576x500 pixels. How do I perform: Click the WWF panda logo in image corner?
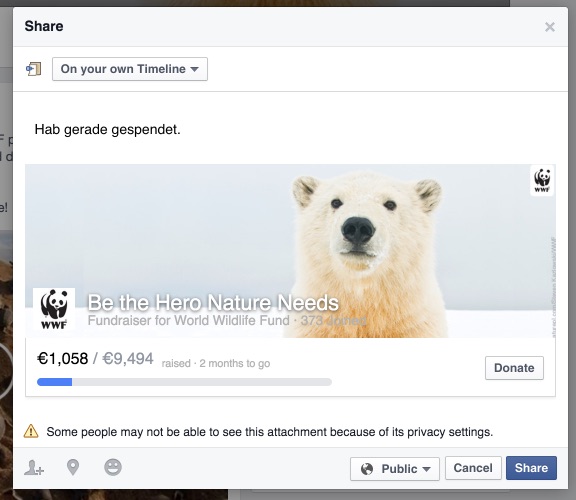[542, 180]
